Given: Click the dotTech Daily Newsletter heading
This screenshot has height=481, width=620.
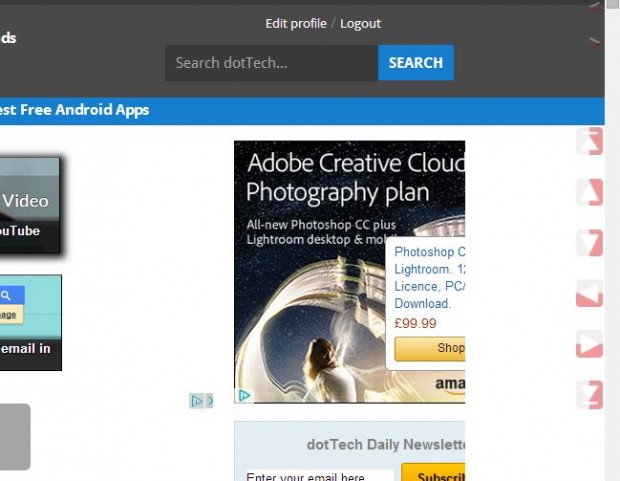Looking at the screenshot, I should 386,445.
